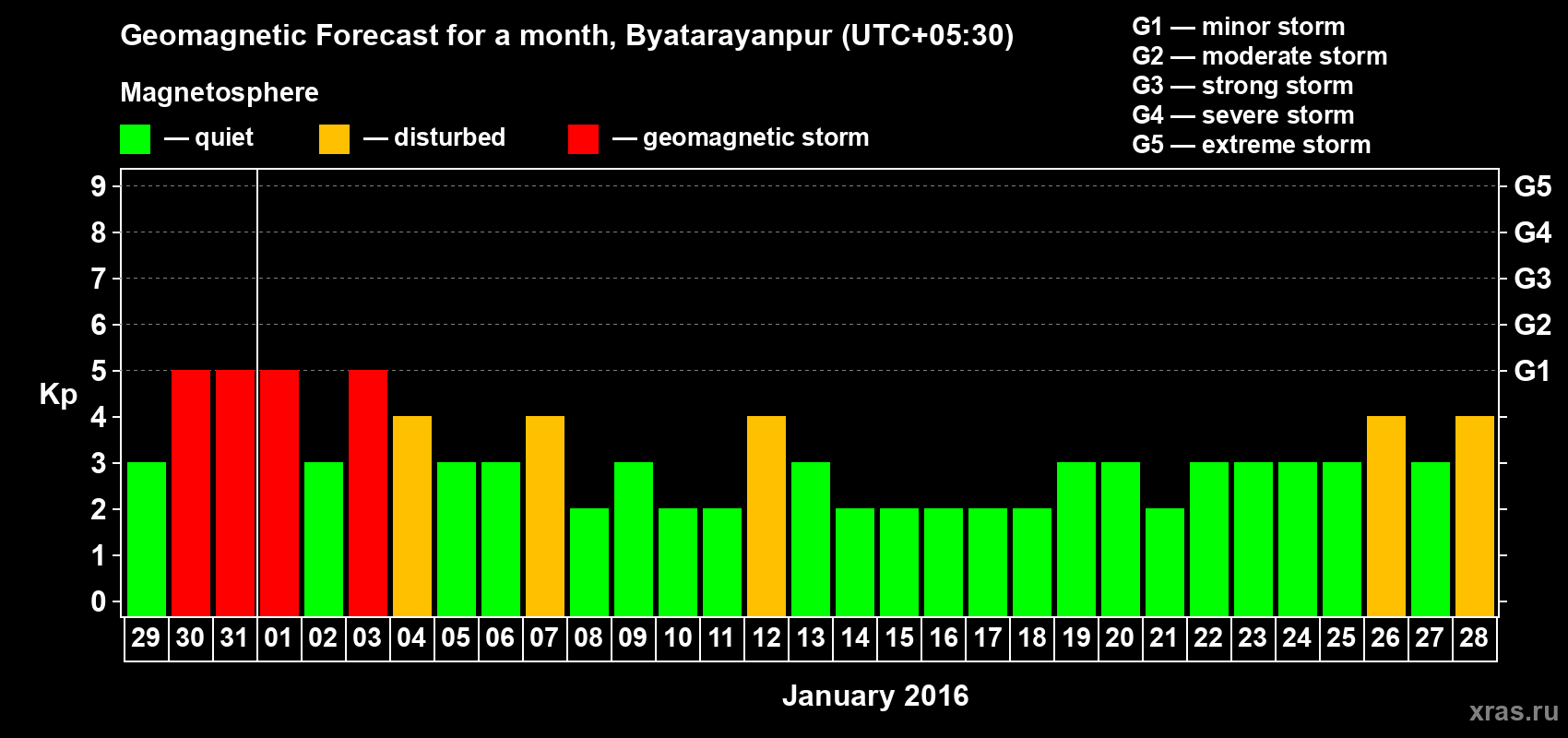Click the green bar for January 21
The image size is (1568, 738).
(1165, 562)
